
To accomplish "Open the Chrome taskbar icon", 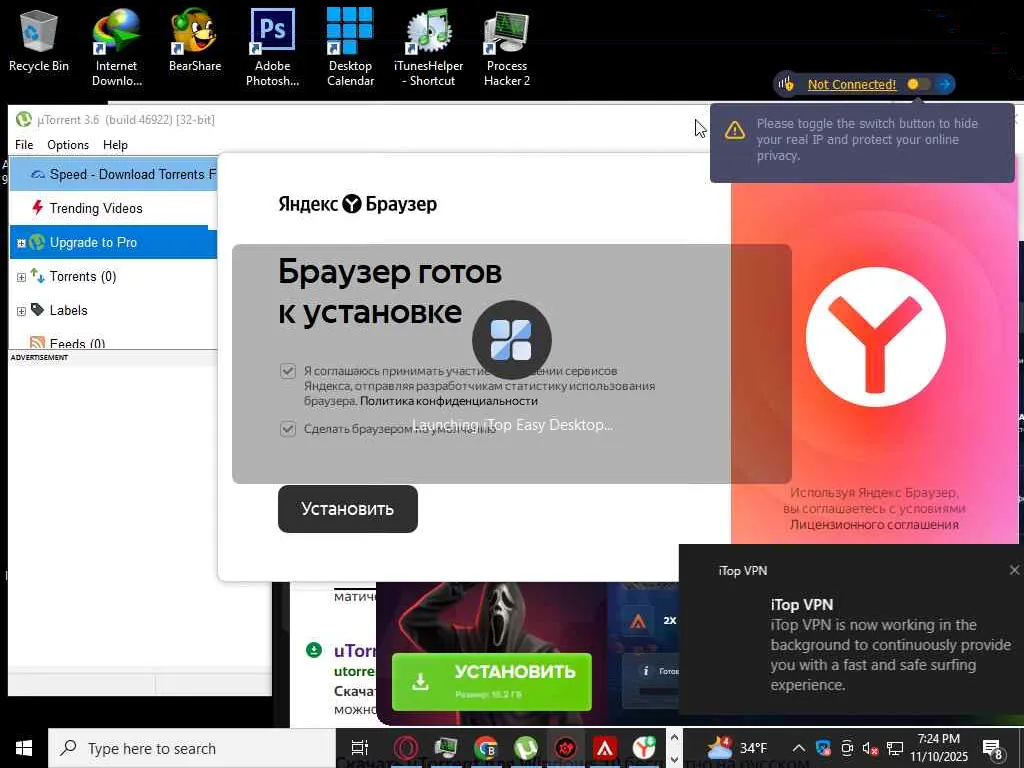I will 485,748.
